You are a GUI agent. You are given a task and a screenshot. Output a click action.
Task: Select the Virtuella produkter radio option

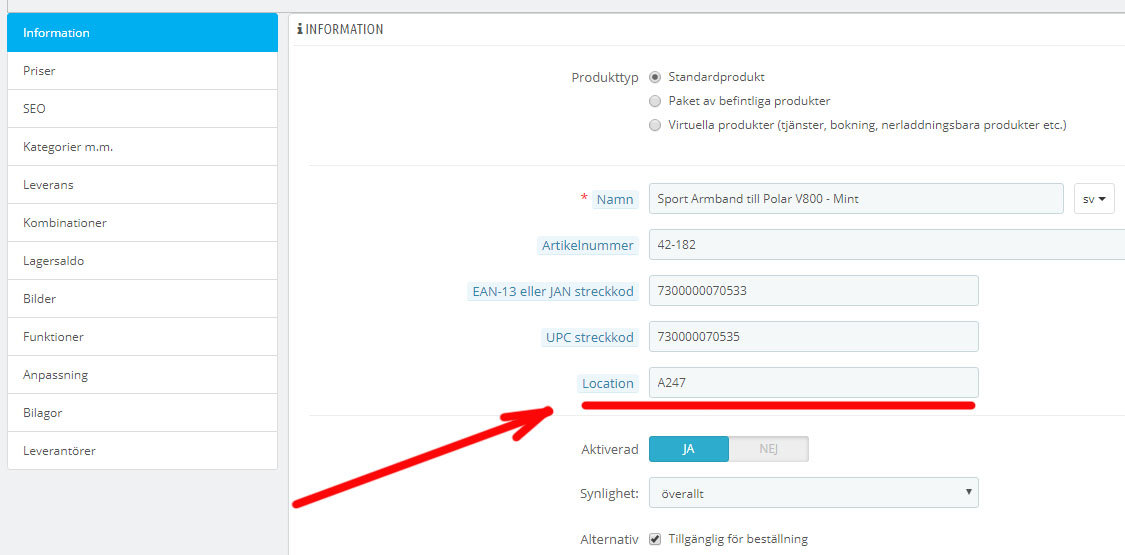655,125
